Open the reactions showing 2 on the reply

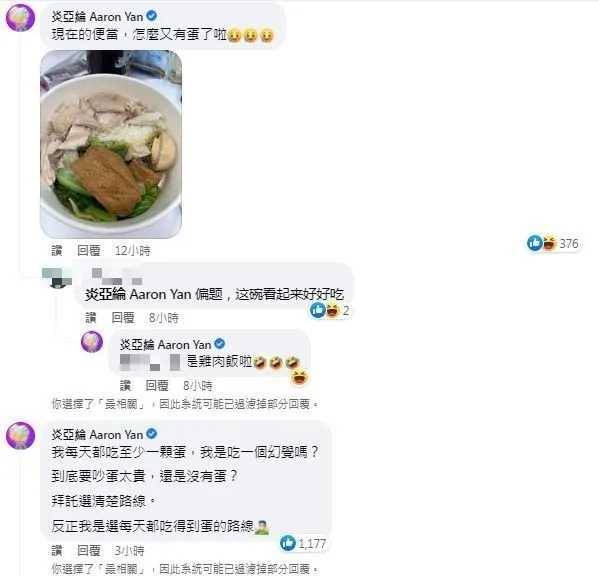pyautogui.click(x=330, y=310)
